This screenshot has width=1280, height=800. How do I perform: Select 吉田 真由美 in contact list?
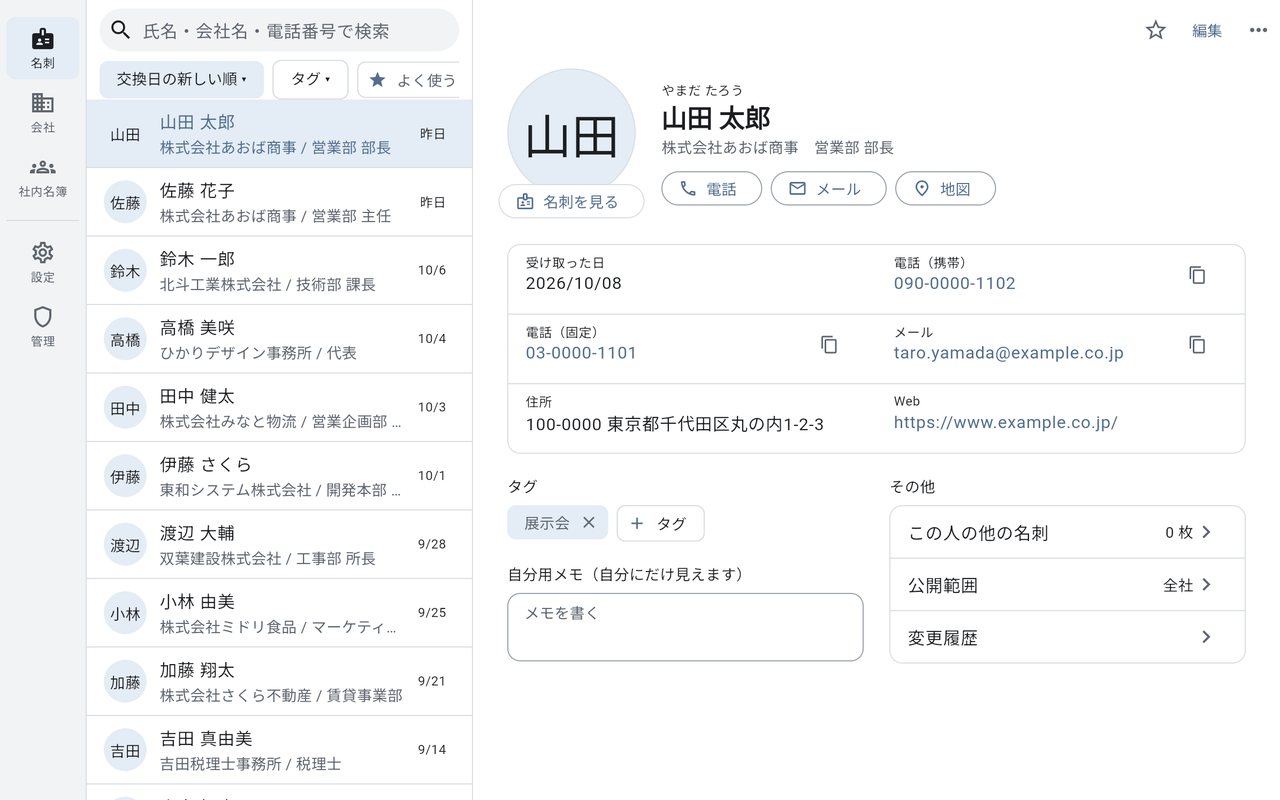279,750
